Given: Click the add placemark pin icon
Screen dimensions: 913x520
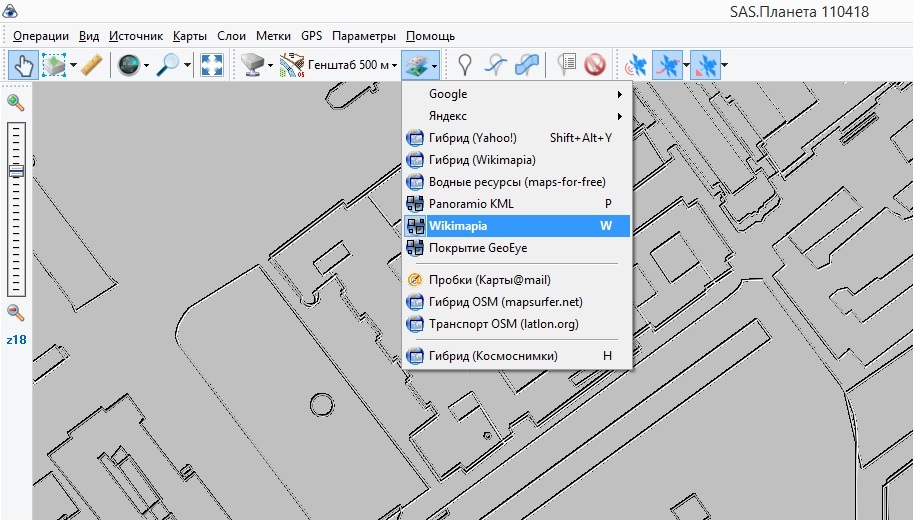Looking at the screenshot, I should tap(464, 65).
